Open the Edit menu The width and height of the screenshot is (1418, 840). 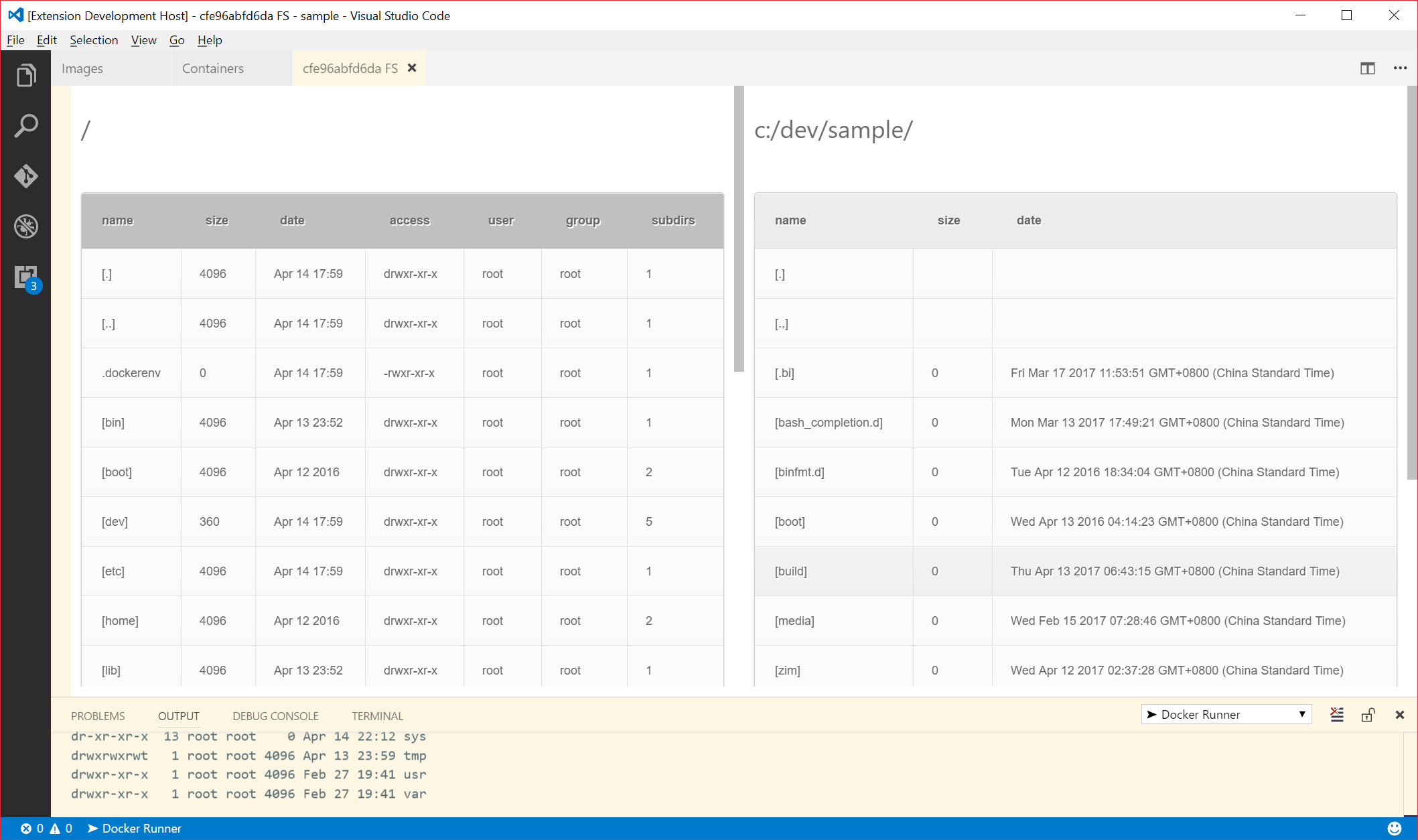click(47, 40)
